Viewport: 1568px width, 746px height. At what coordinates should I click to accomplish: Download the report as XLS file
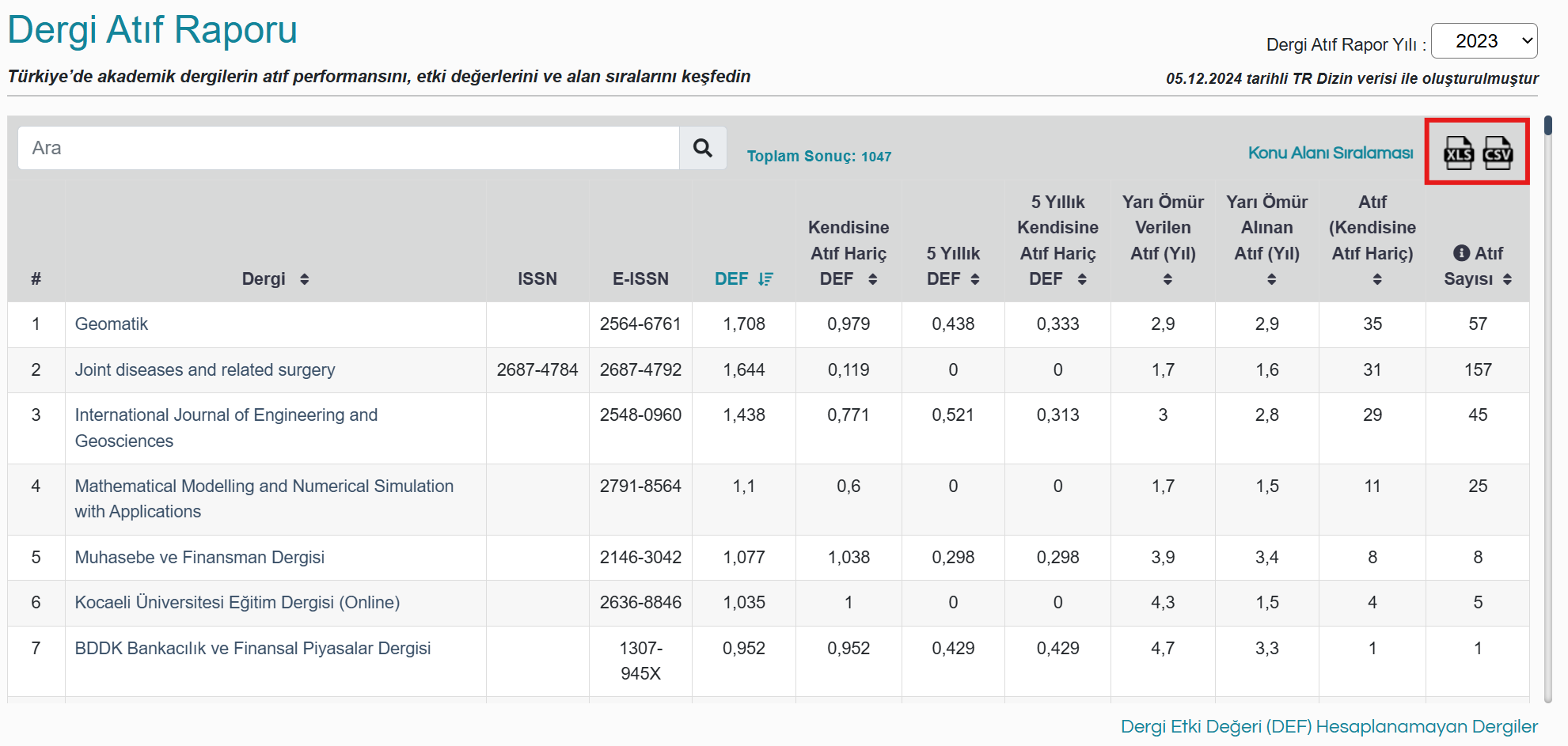coord(1458,153)
